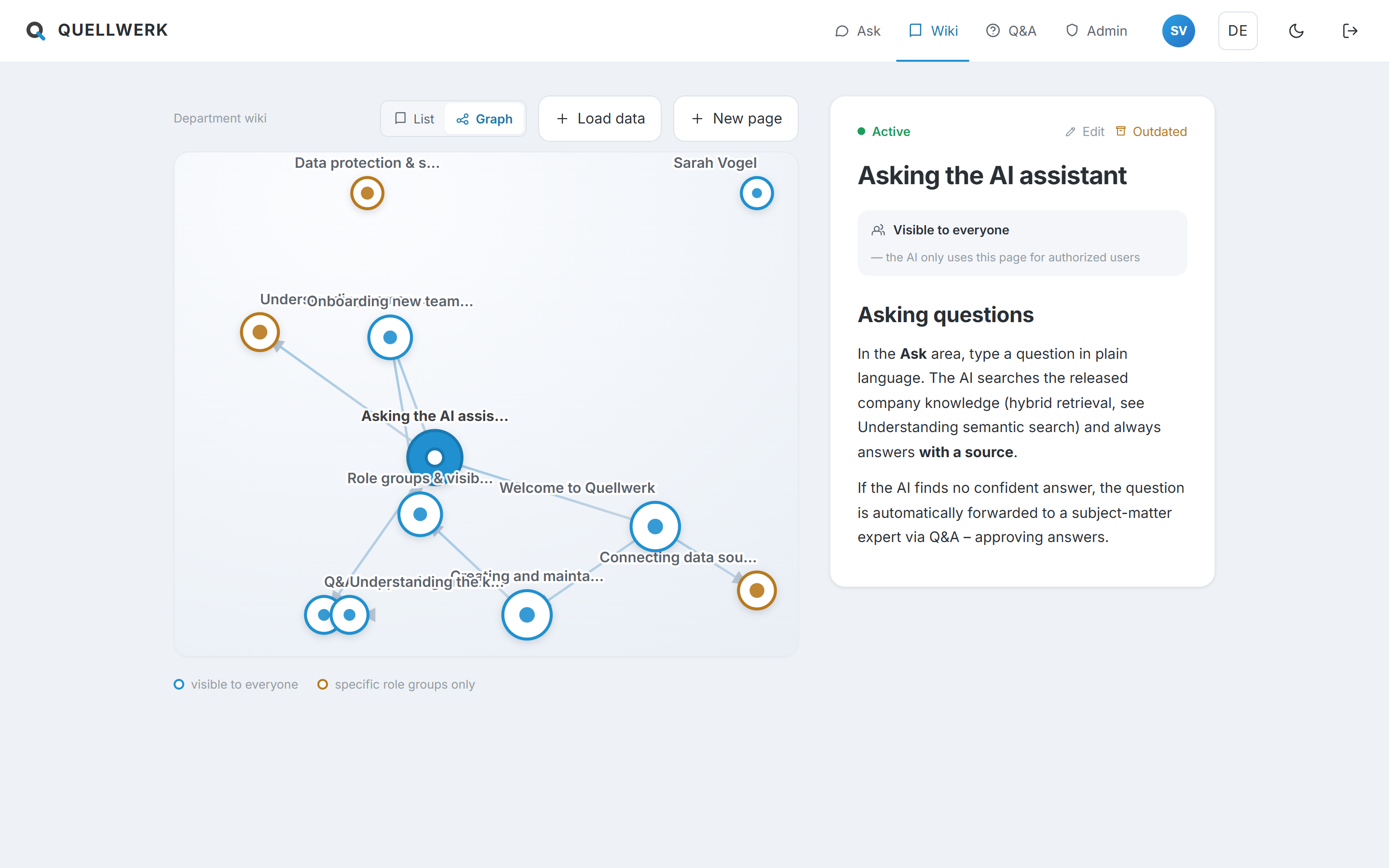This screenshot has width=1389, height=868.
Task: Click the logout arrow icon
Action: click(1350, 31)
